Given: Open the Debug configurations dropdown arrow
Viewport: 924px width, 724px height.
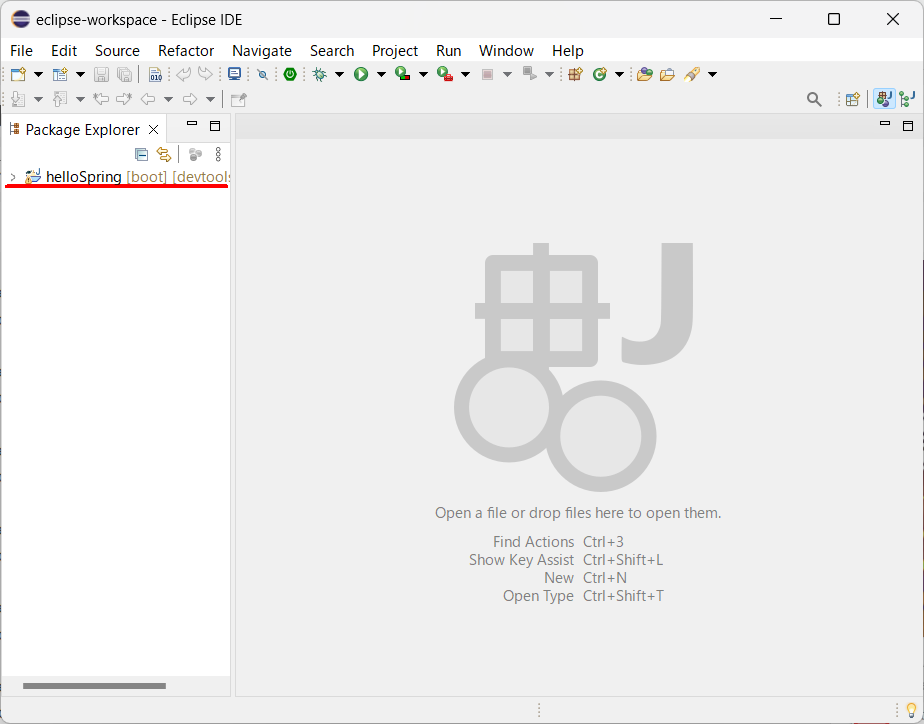Looking at the screenshot, I should (339, 74).
